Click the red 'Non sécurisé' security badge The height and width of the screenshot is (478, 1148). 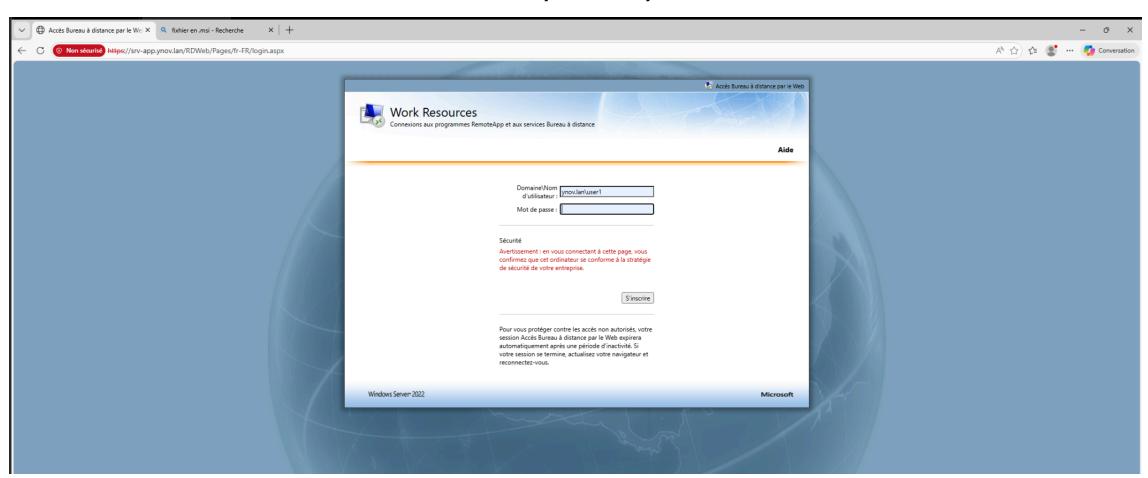[79, 51]
